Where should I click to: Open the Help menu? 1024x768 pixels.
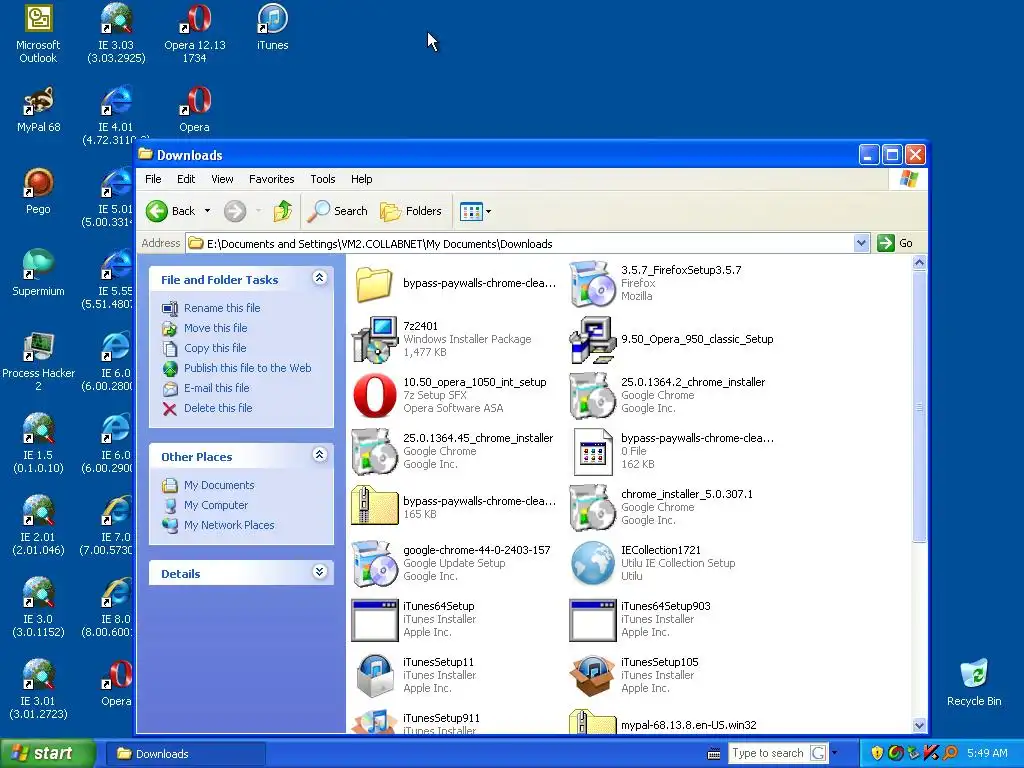click(x=361, y=179)
